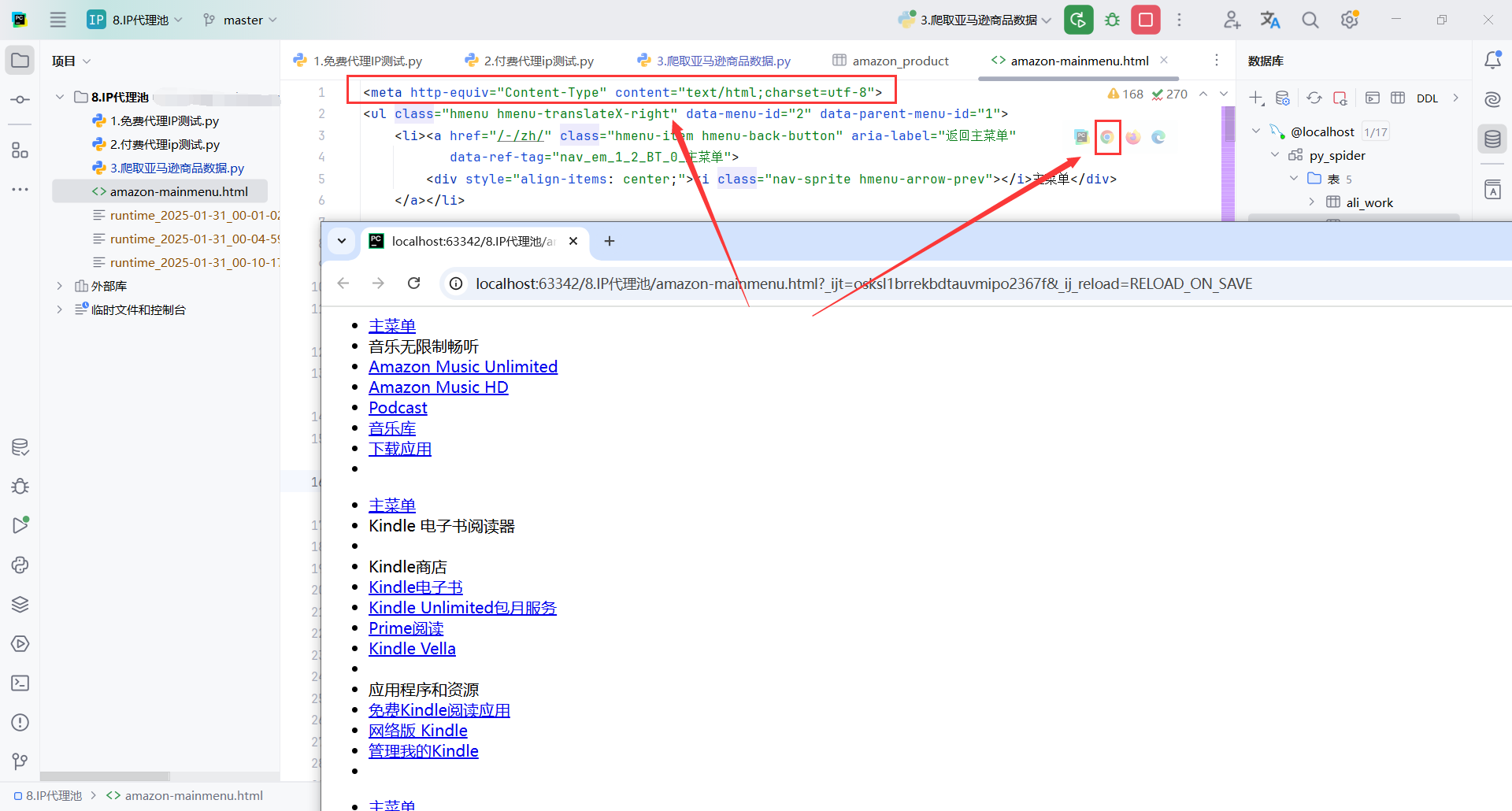Image resolution: width=1512 pixels, height=811 pixels.
Task: Open the Structure tool window icon
Action: click(x=20, y=150)
